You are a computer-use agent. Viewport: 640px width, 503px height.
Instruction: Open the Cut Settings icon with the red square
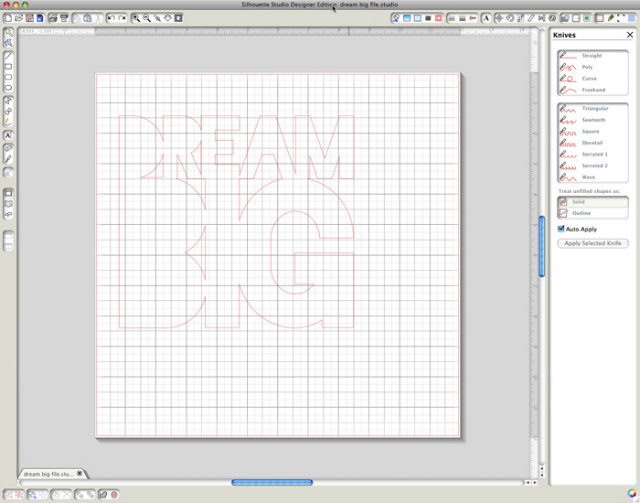[x=439, y=18]
